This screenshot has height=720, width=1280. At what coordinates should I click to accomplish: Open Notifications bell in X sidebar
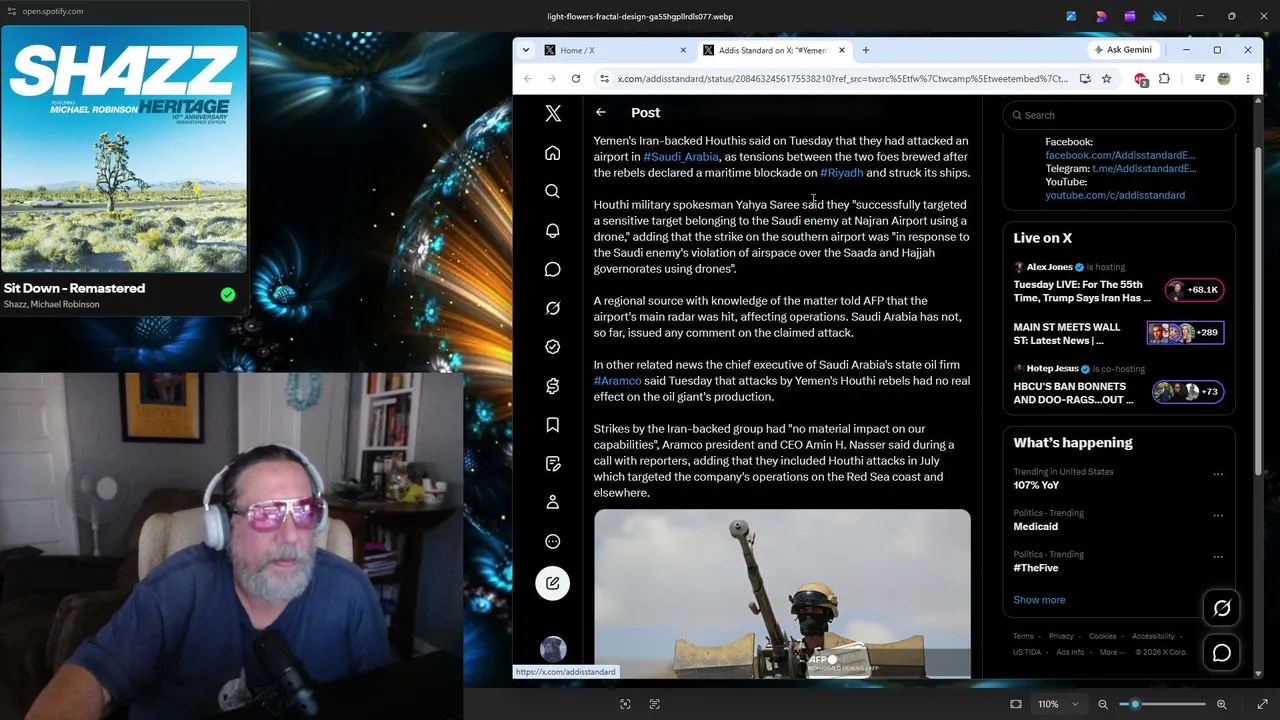553,230
